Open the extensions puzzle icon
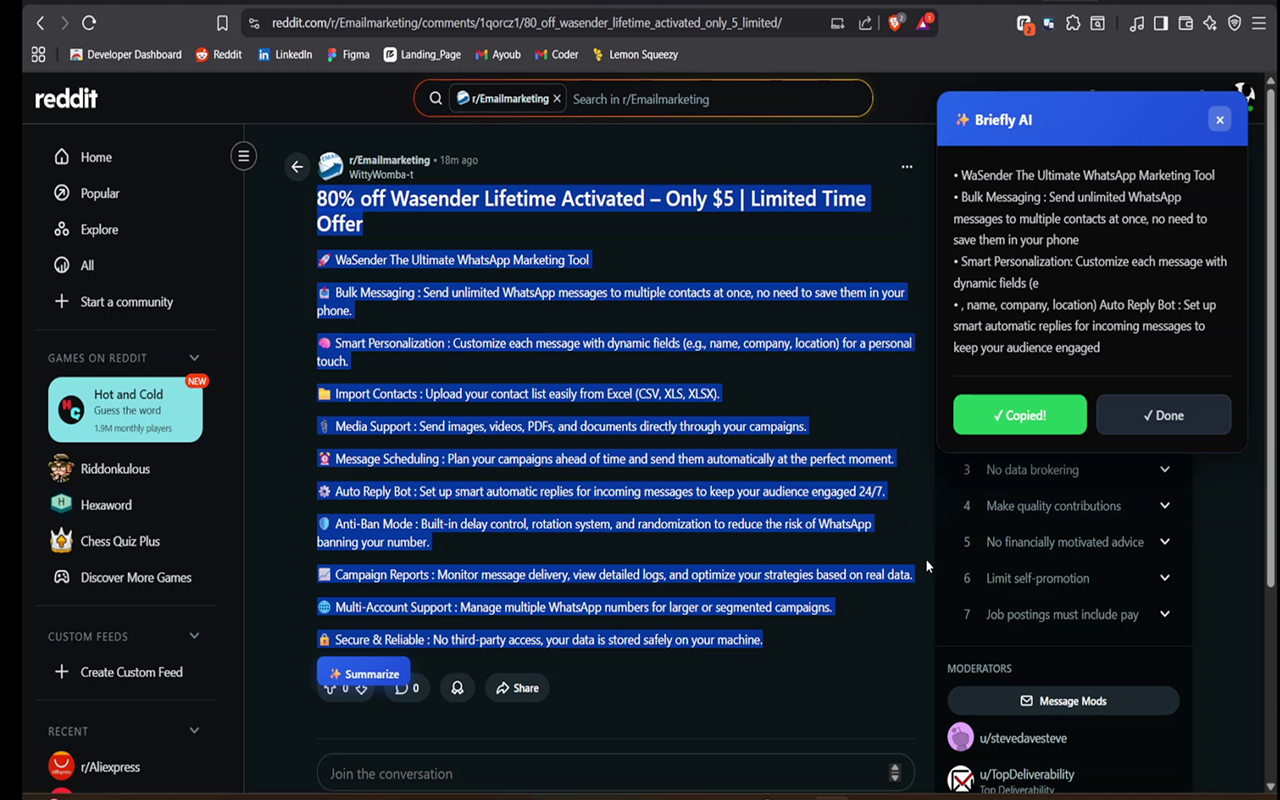This screenshot has height=800, width=1280. 1073,23
